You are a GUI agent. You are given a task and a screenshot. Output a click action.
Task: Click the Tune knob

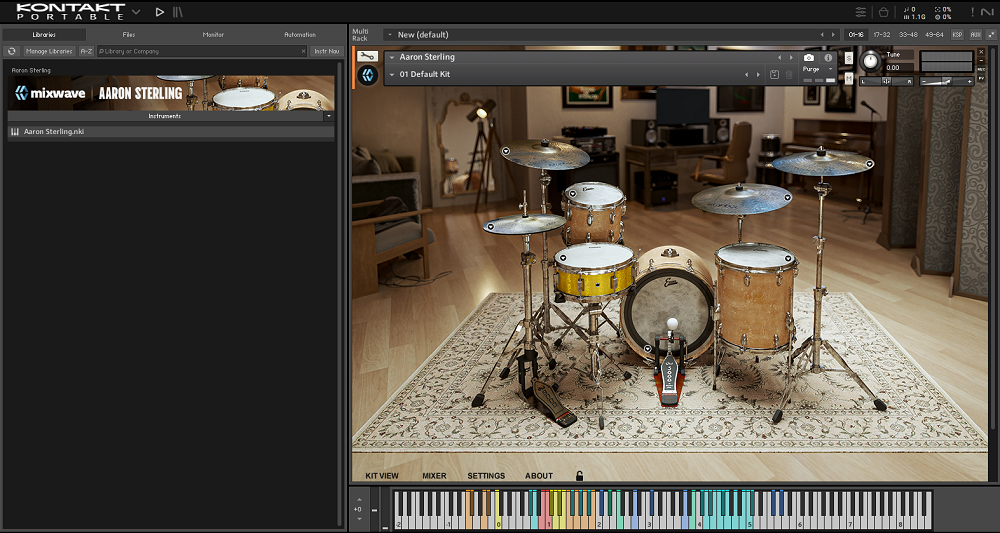pyautogui.click(x=870, y=61)
